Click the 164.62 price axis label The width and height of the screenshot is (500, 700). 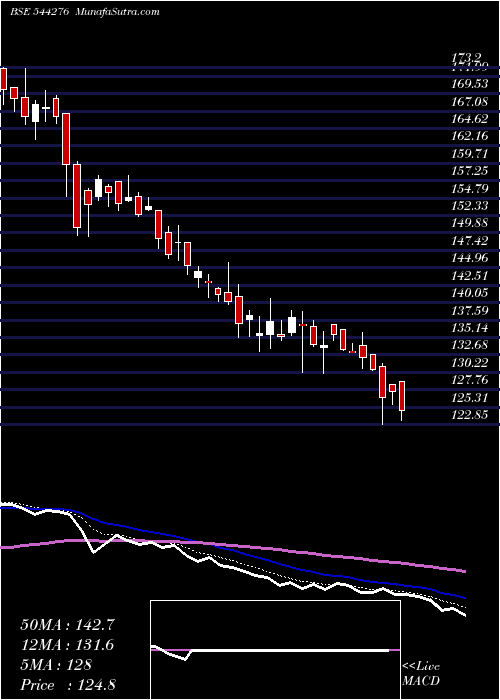coord(470,120)
